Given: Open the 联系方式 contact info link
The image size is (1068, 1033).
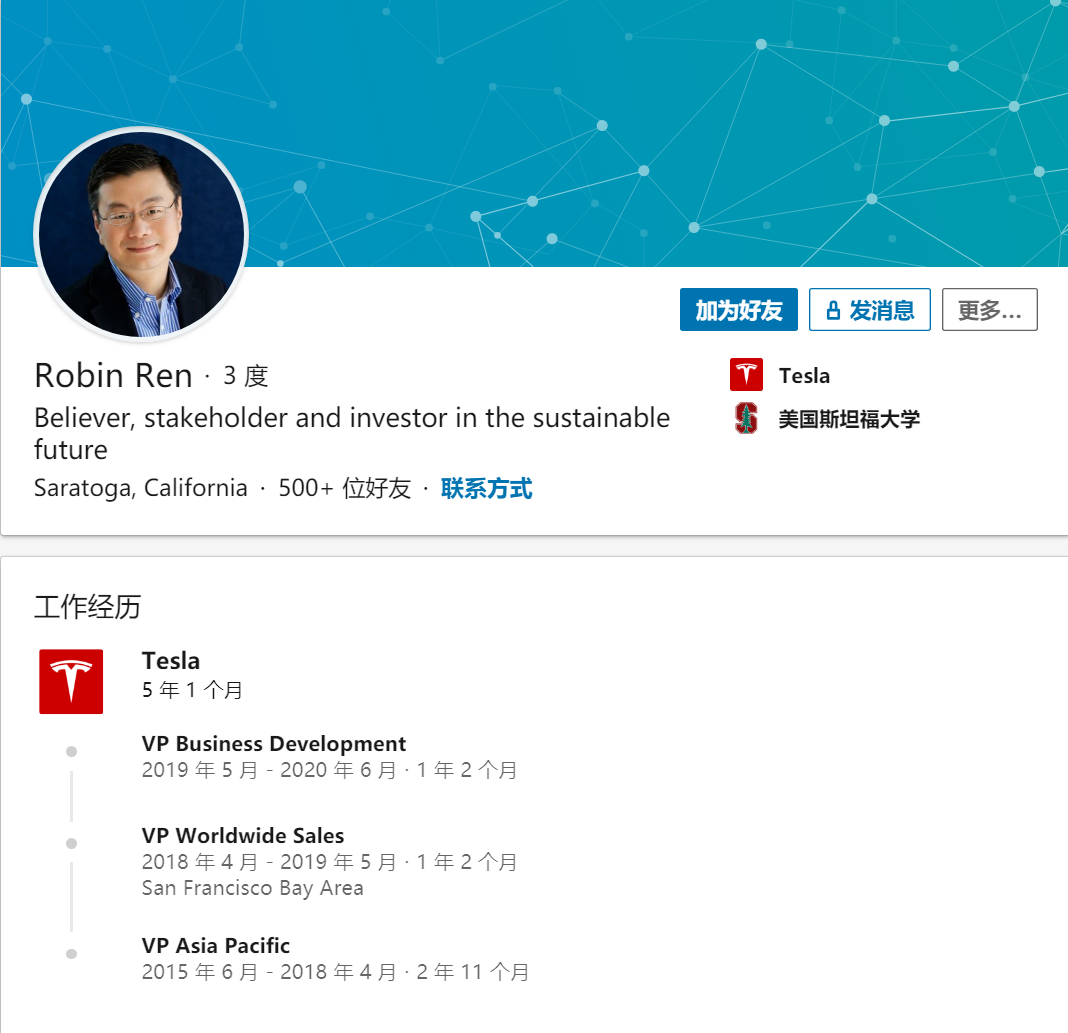Looking at the screenshot, I should (x=486, y=488).
